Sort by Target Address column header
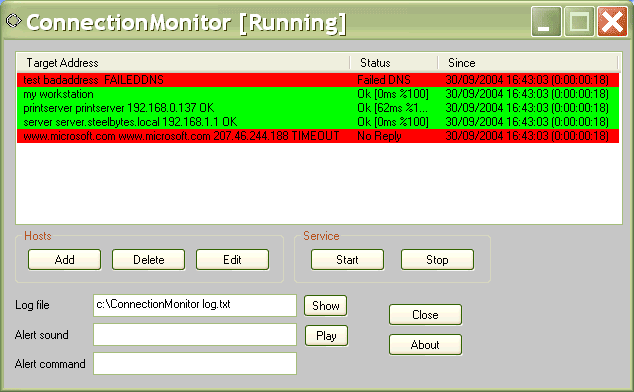The width and height of the screenshot is (634, 392). point(183,63)
